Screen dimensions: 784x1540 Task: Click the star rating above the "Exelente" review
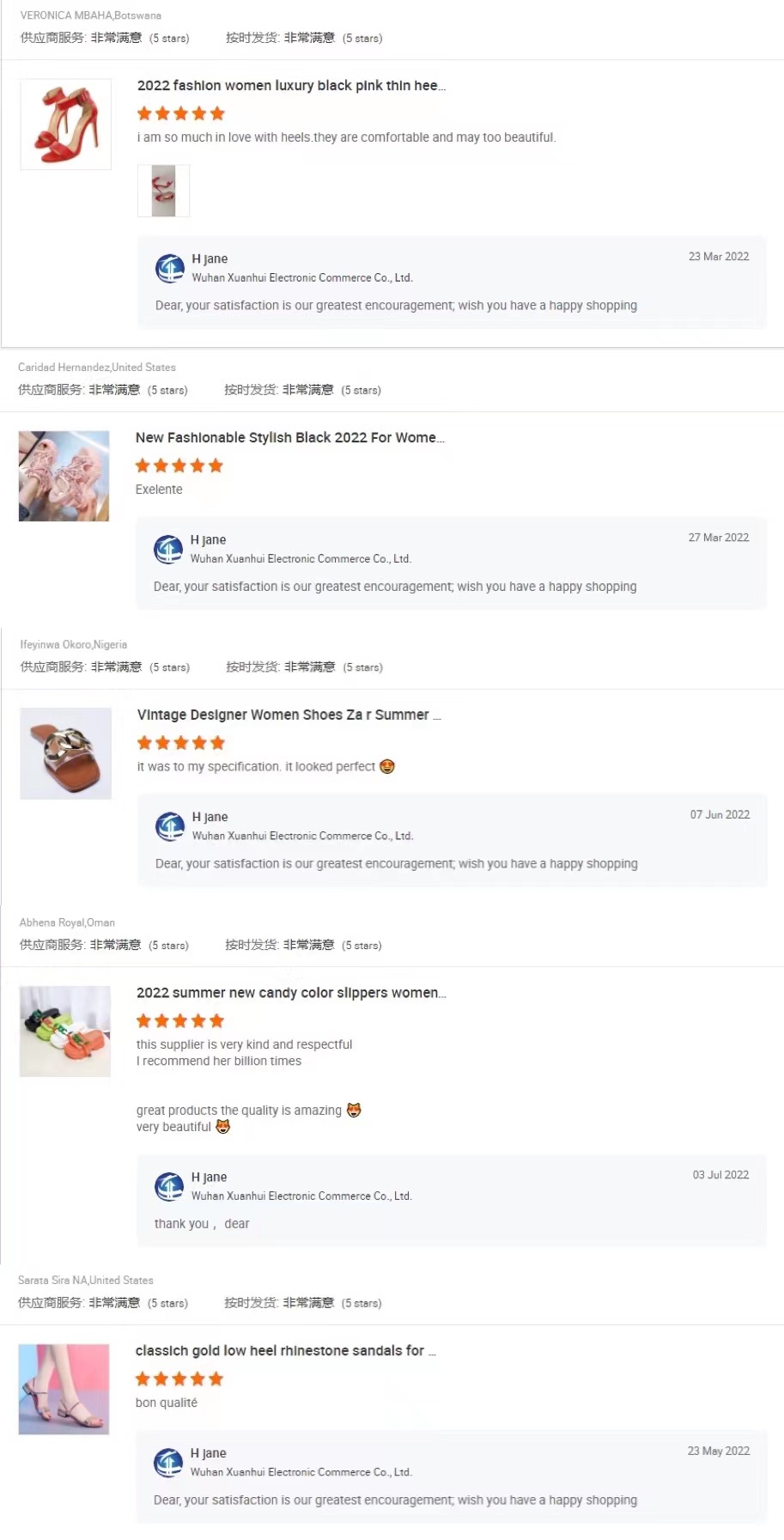click(179, 466)
